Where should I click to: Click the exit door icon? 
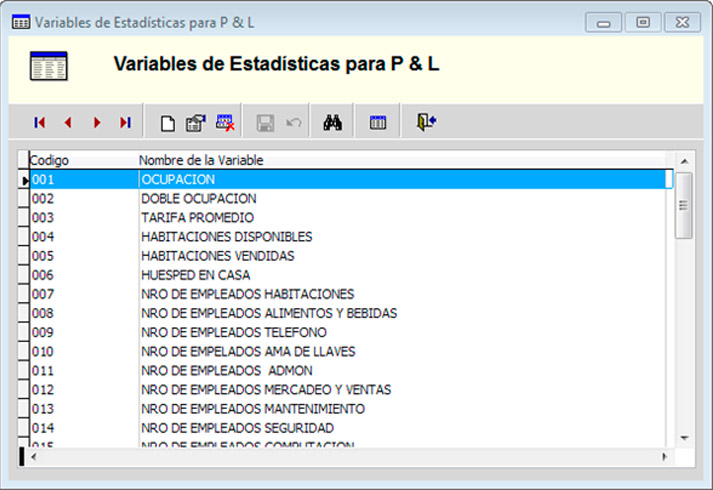(426, 122)
